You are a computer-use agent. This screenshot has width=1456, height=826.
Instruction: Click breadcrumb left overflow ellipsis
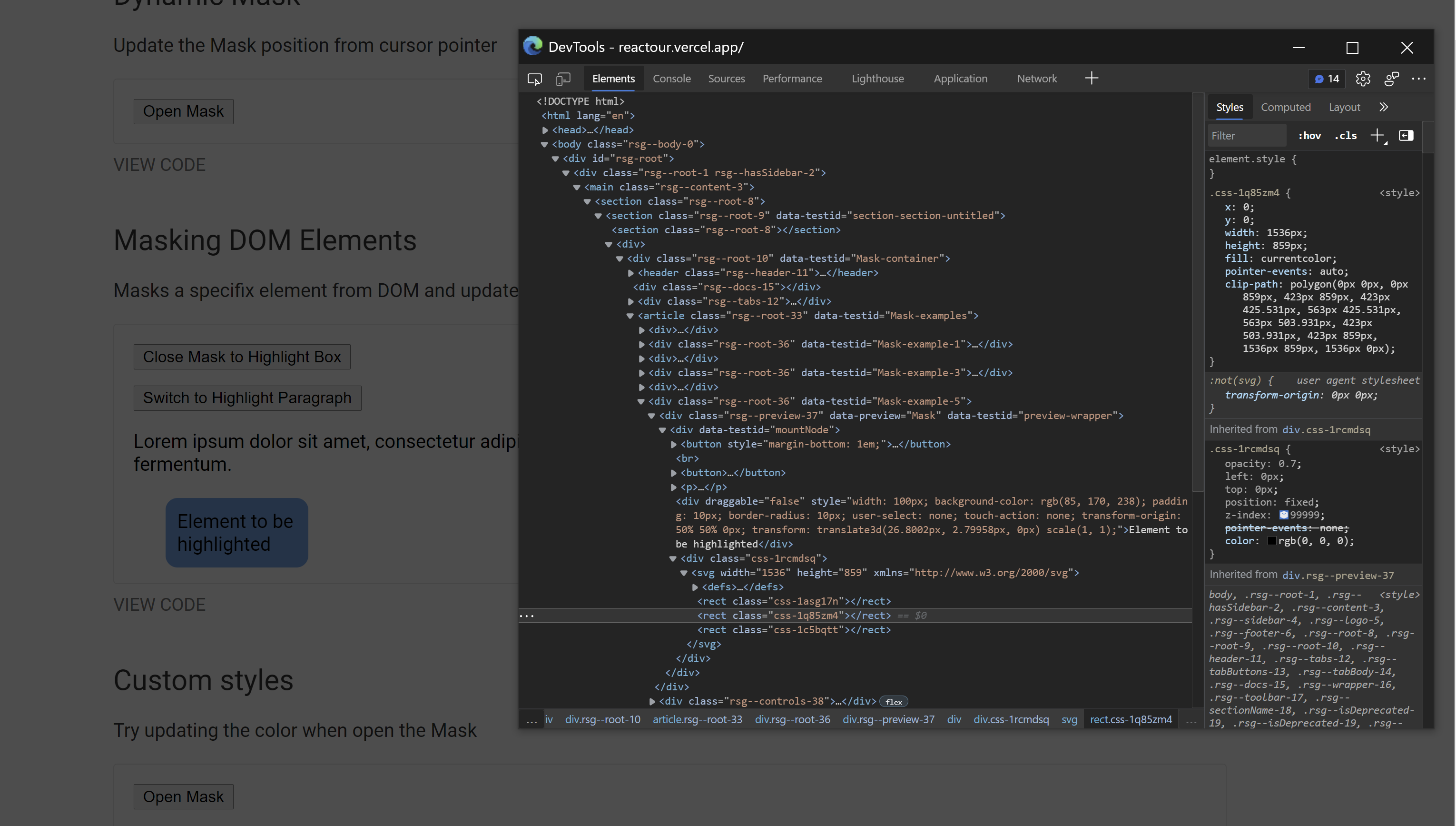531,720
